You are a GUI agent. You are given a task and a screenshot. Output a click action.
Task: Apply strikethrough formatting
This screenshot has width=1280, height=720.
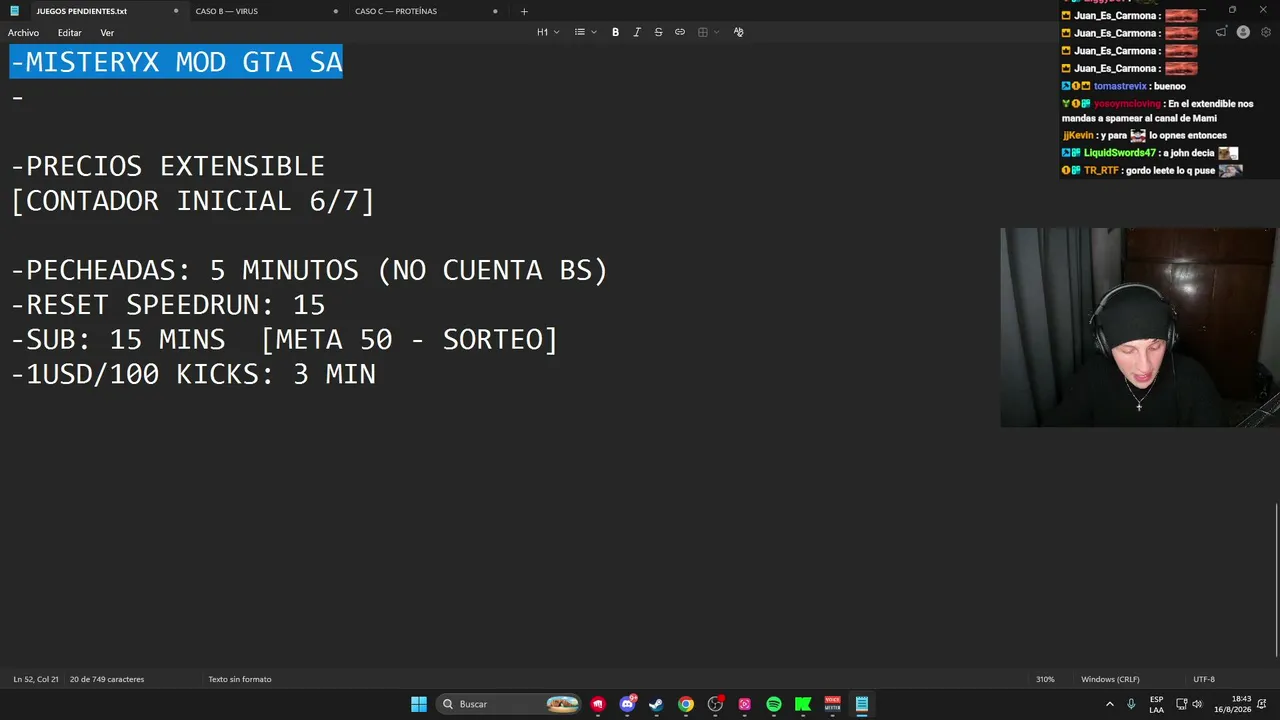coord(658,32)
